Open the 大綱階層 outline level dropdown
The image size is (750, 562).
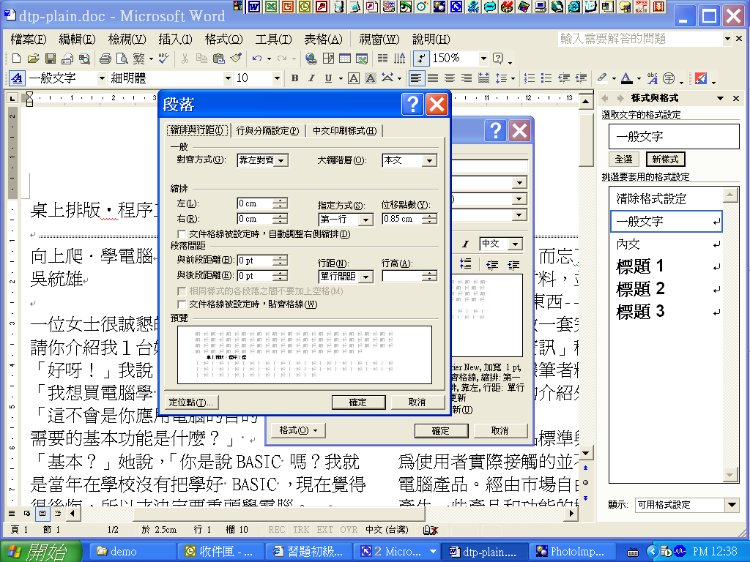pos(429,161)
